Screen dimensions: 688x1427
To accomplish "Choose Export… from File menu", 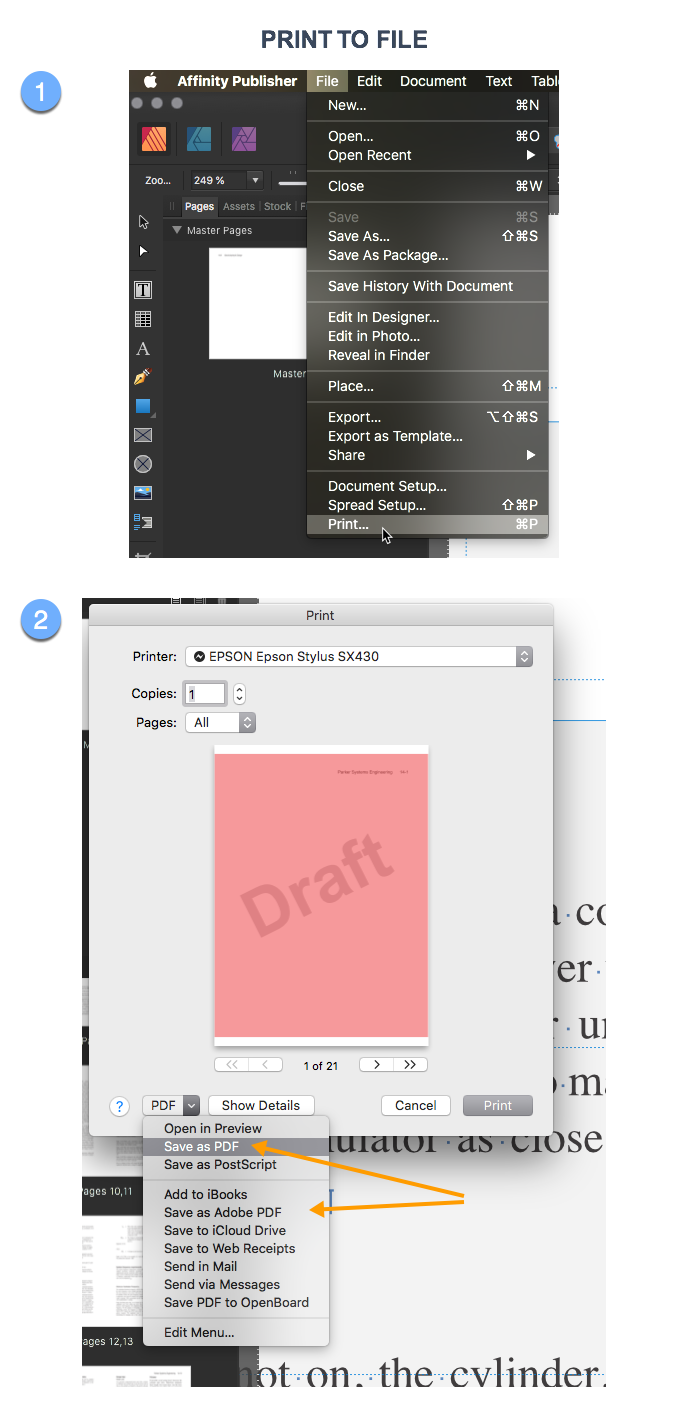I will point(428,417).
